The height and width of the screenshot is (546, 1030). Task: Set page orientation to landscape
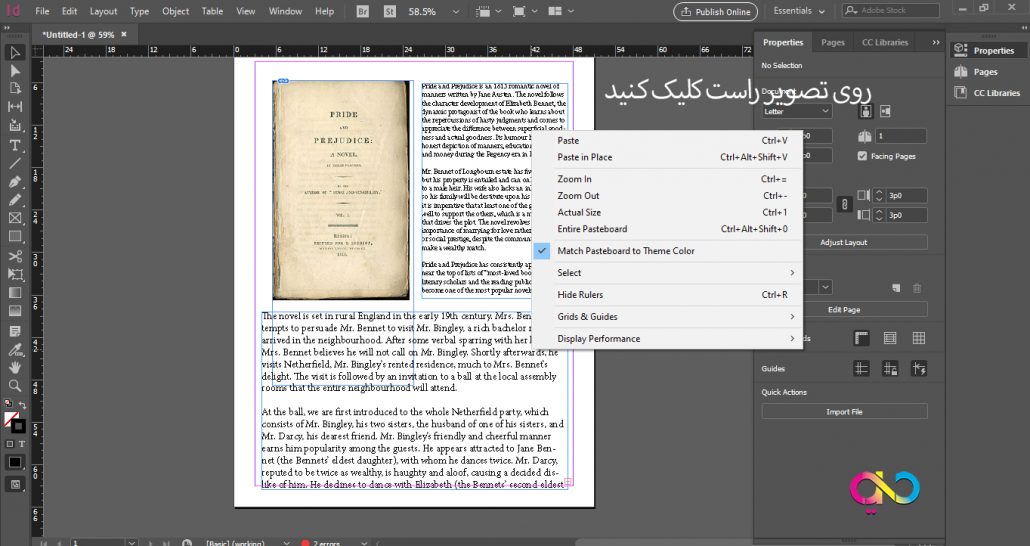coord(885,111)
